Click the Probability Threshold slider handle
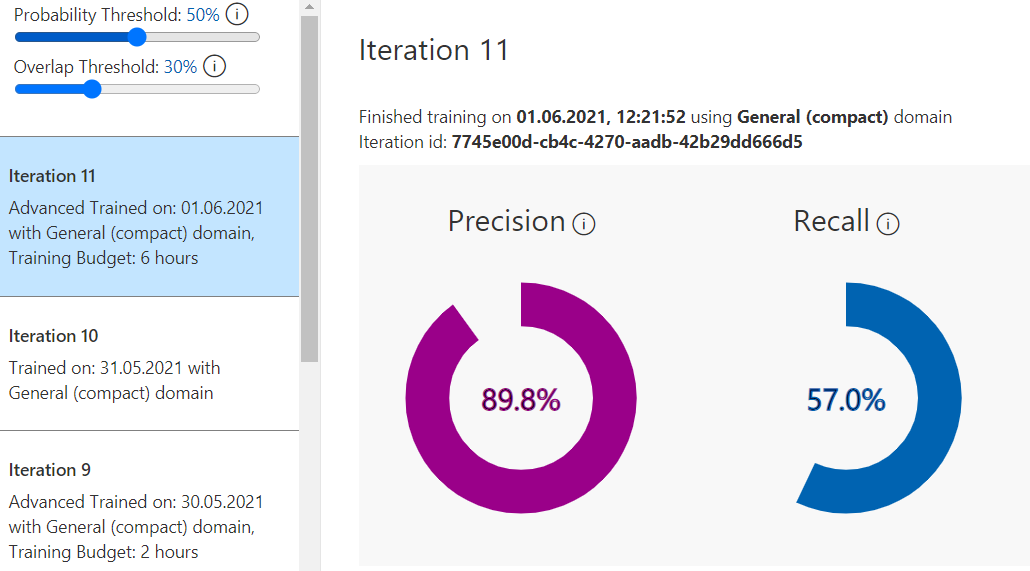This screenshot has width=1030, height=571. tap(137, 37)
